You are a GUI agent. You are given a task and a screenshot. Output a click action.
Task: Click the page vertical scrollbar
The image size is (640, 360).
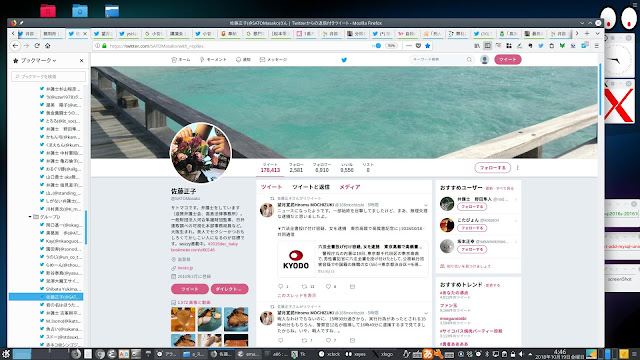(600, 90)
